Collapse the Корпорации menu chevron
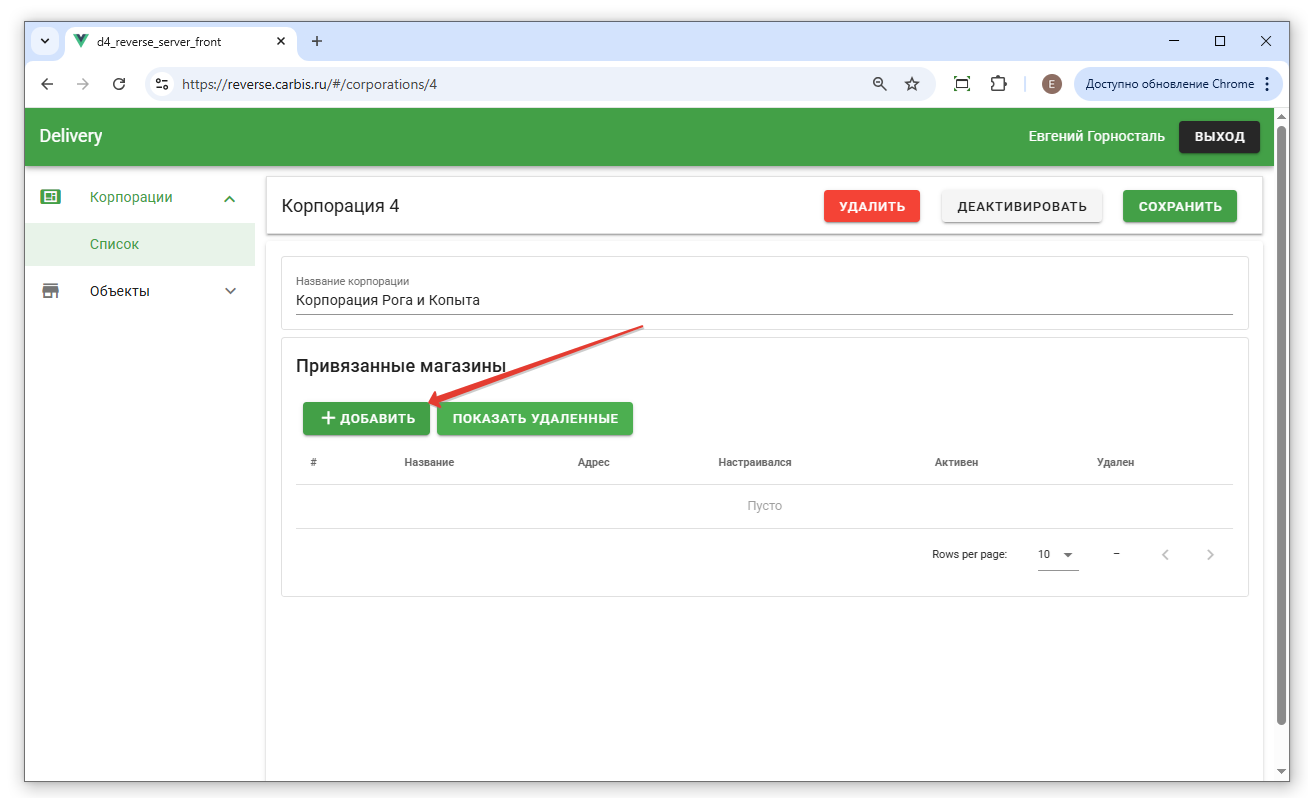Viewport: 1308px width, 798px height. click(x=230, y=198)
